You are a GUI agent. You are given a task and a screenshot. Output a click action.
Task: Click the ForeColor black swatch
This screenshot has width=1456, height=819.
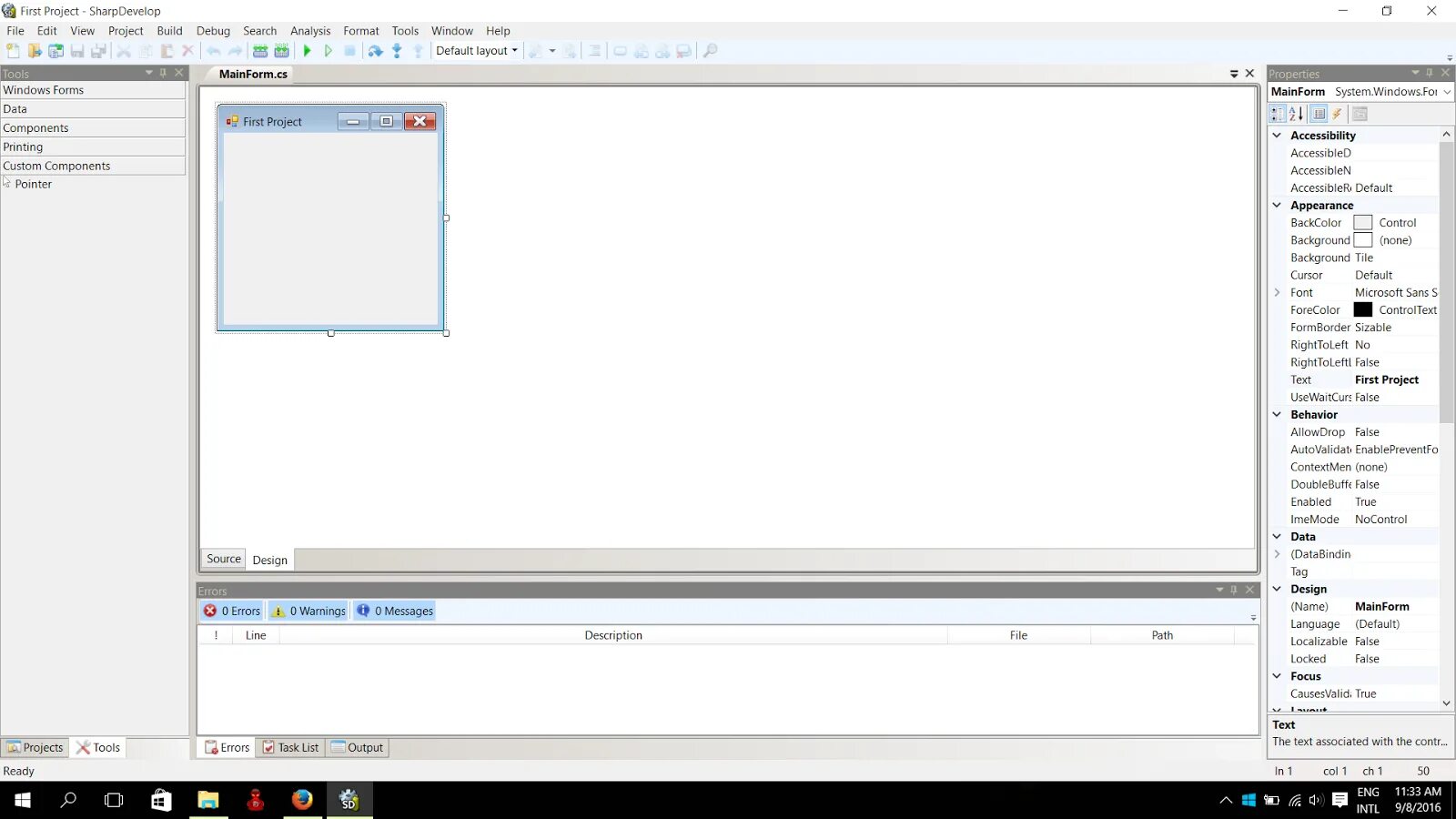pos(1362,310)
